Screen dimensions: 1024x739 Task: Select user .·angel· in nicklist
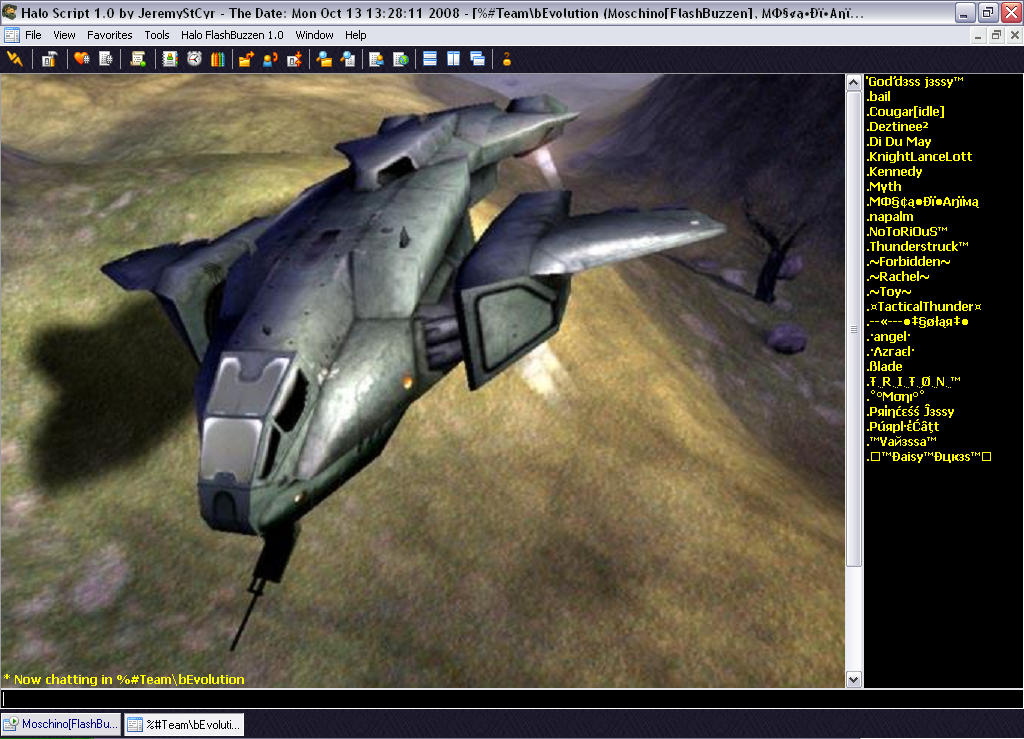889,337
